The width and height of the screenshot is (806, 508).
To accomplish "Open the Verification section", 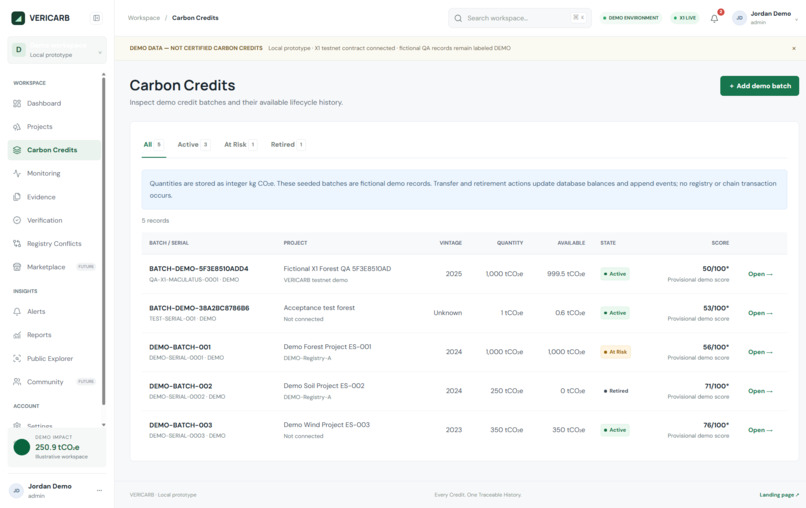I will click(54, 220).
